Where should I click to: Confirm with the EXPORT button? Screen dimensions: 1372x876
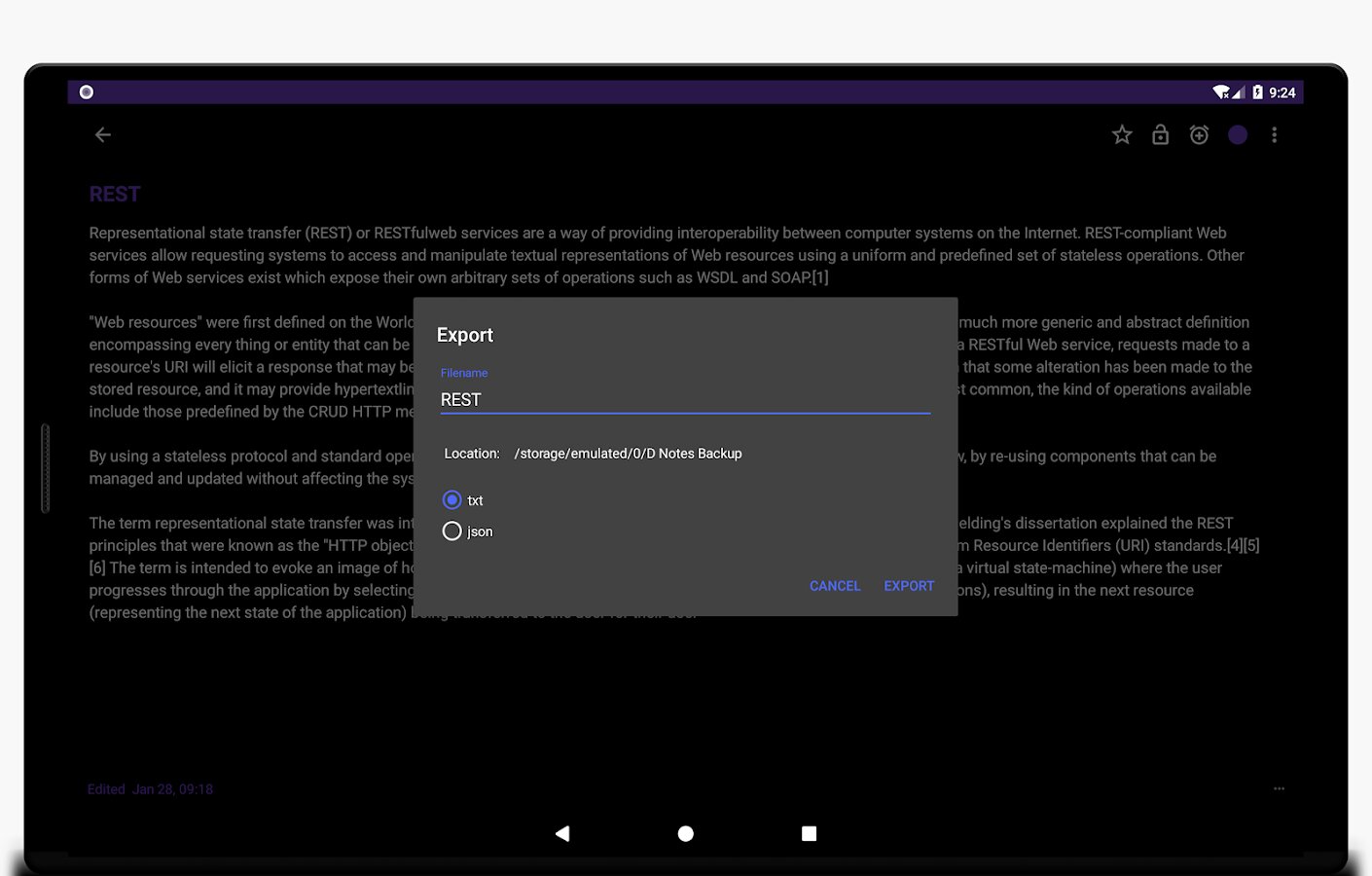pos(909,586)
